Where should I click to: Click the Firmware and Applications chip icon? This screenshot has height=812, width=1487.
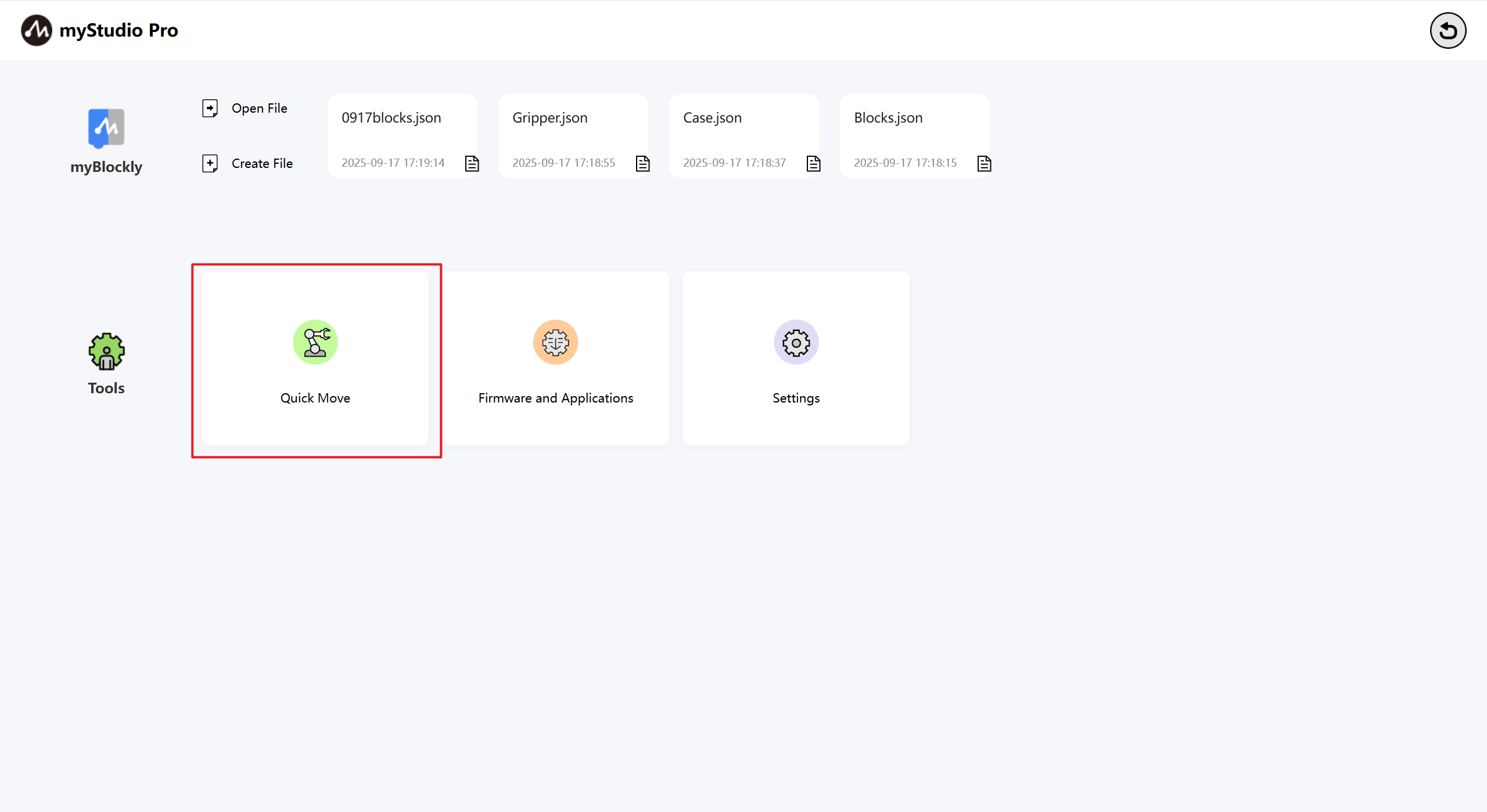coord(555,342)
